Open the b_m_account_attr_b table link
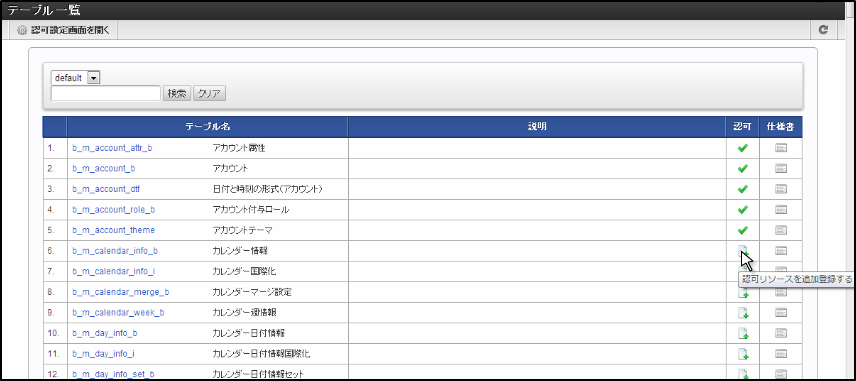 point(112,148)
